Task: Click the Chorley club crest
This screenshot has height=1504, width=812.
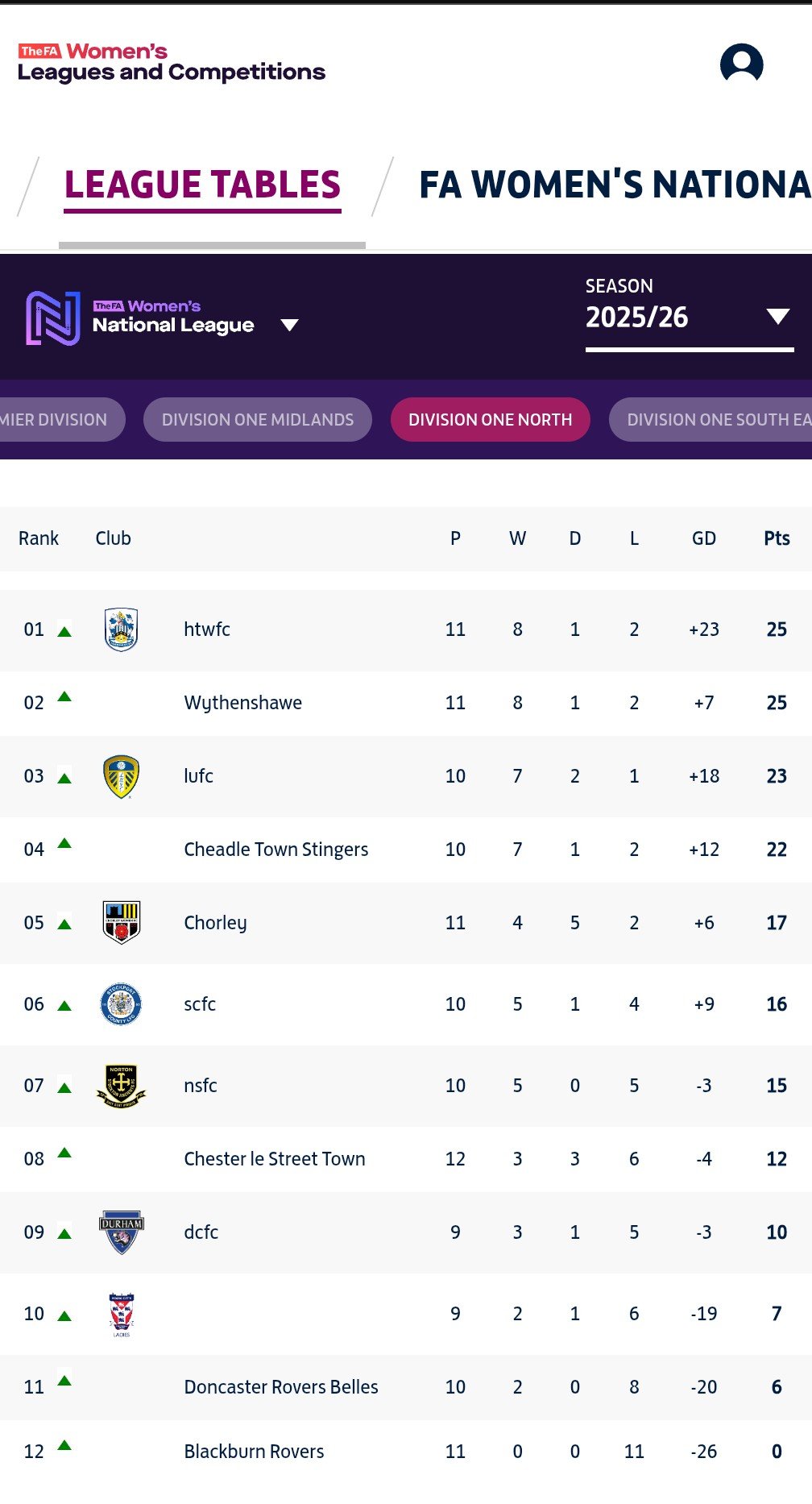Action: point(122,922)
